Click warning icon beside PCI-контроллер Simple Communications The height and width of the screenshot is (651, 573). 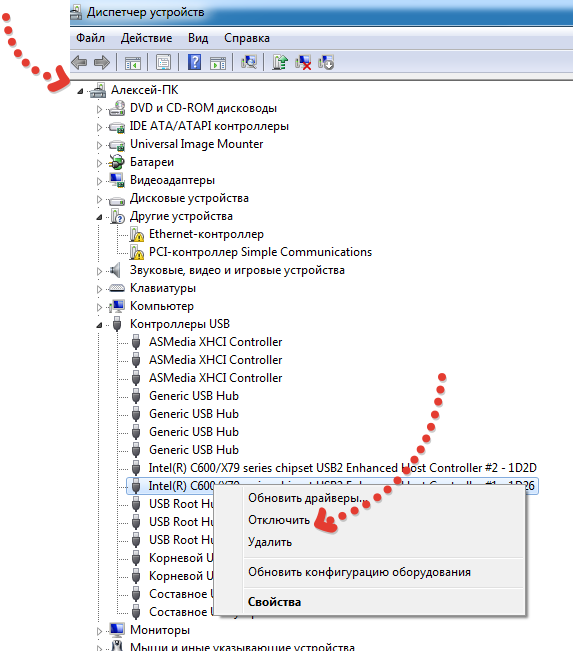(x=137, y=252)
